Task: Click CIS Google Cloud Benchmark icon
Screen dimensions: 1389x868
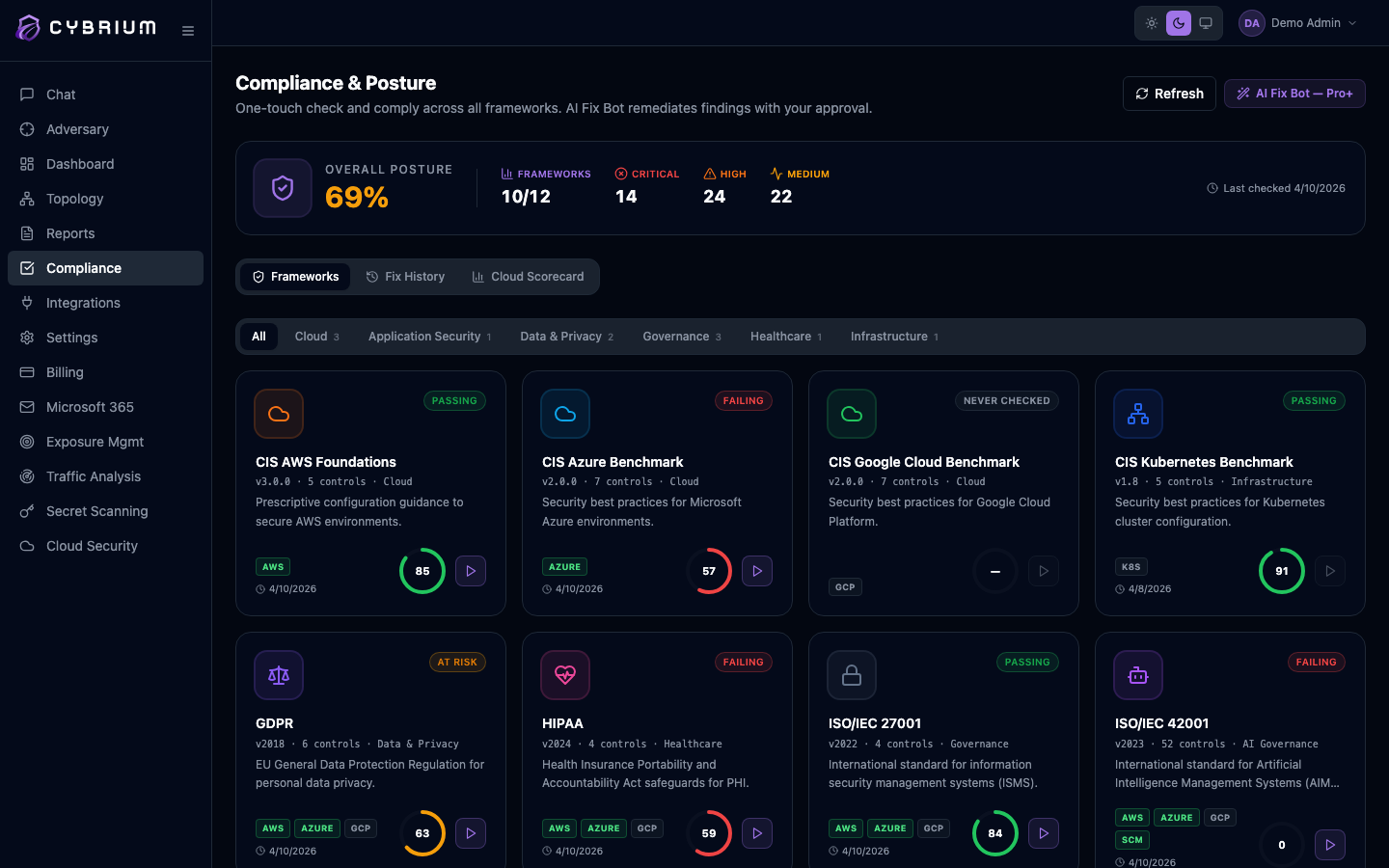Action: point(852,414)
